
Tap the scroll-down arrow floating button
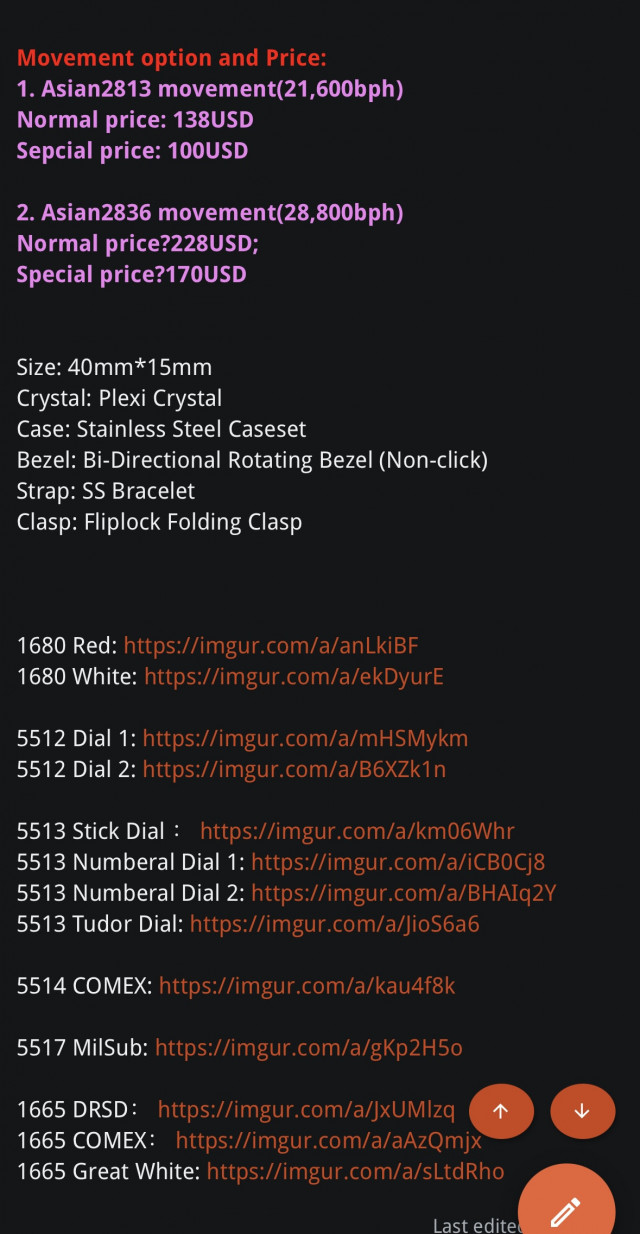tap(582, 1111)
